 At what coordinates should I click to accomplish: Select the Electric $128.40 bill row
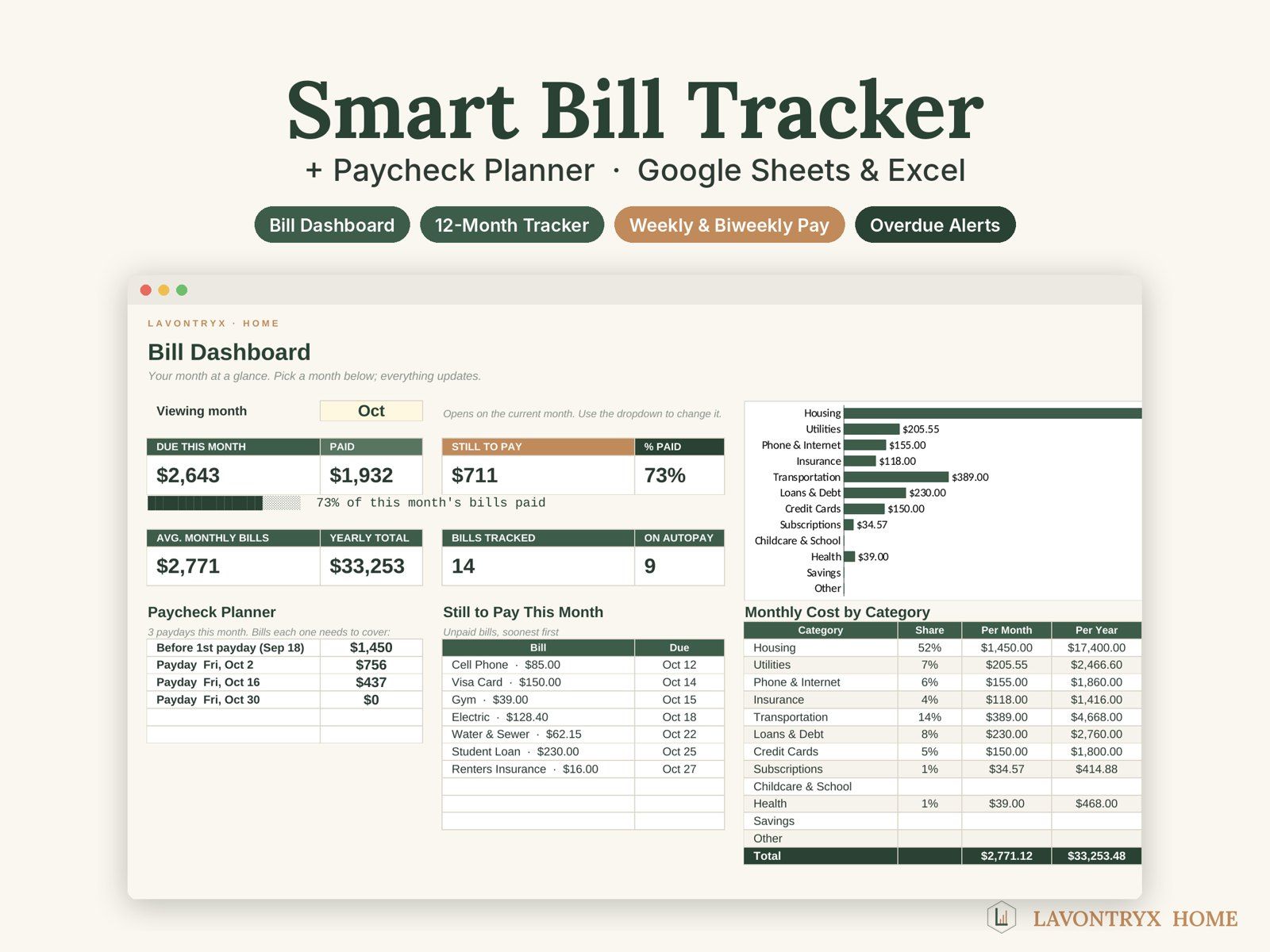tap(583, 717)
